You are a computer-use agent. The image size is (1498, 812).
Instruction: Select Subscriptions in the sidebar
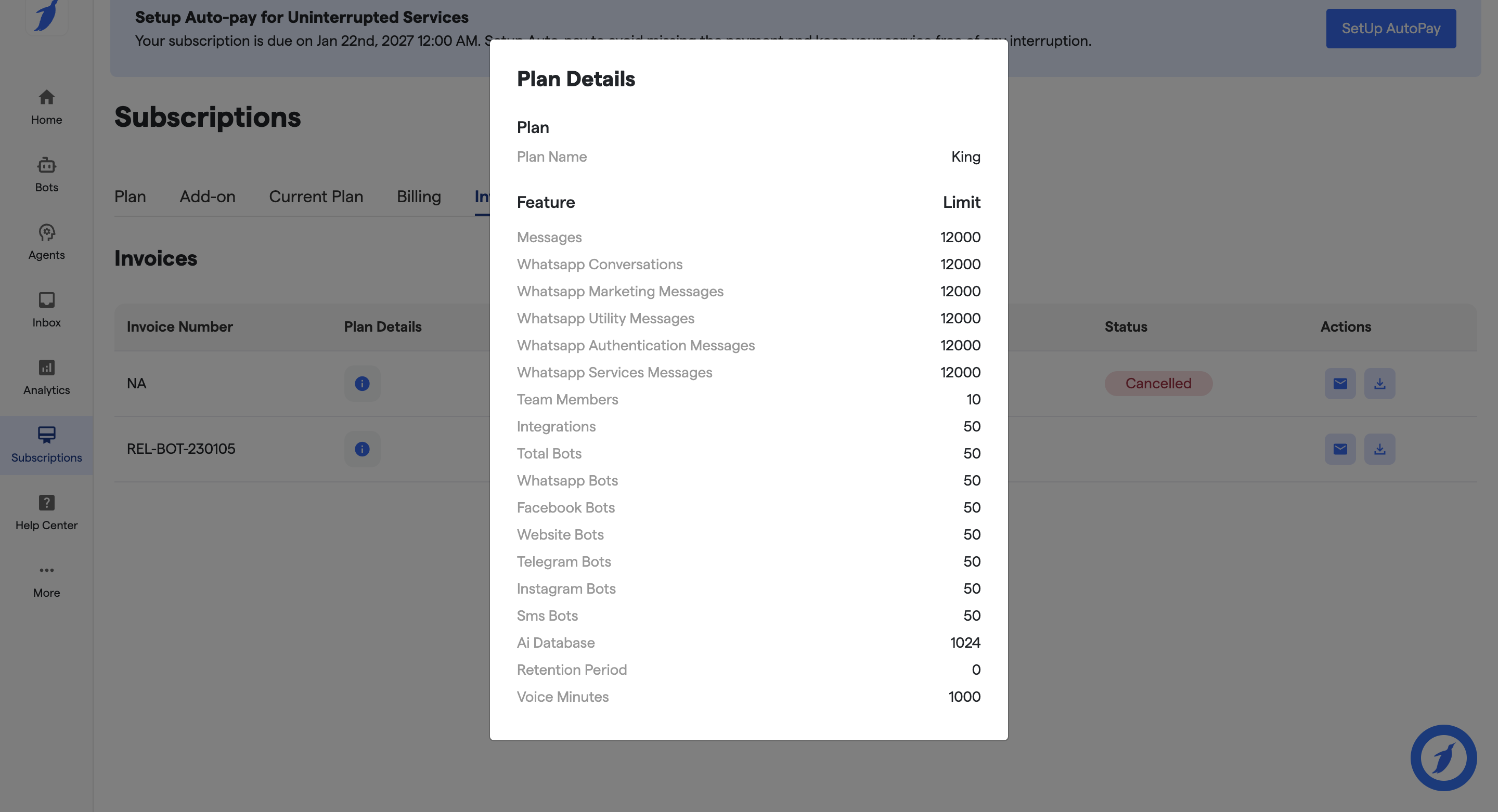pyautogui.click(x=46, y=444)
